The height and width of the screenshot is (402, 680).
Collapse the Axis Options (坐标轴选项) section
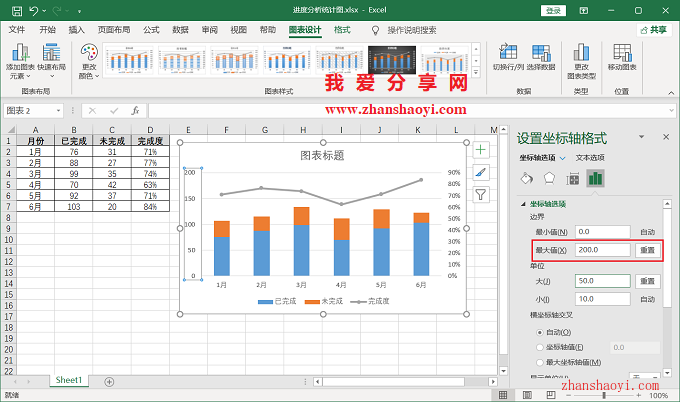click(523, 204)
